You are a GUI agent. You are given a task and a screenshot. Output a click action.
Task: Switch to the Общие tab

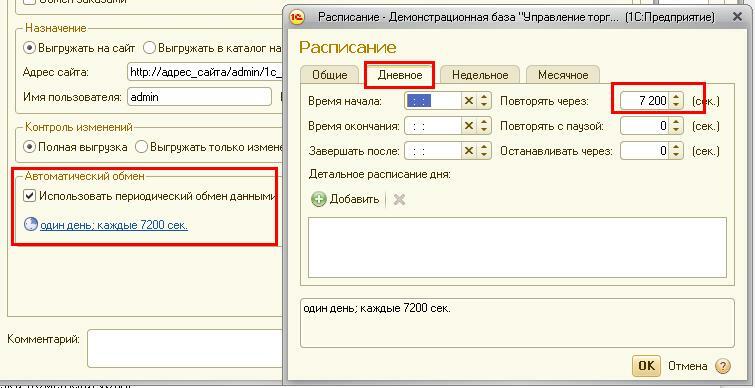click(330, 75)
